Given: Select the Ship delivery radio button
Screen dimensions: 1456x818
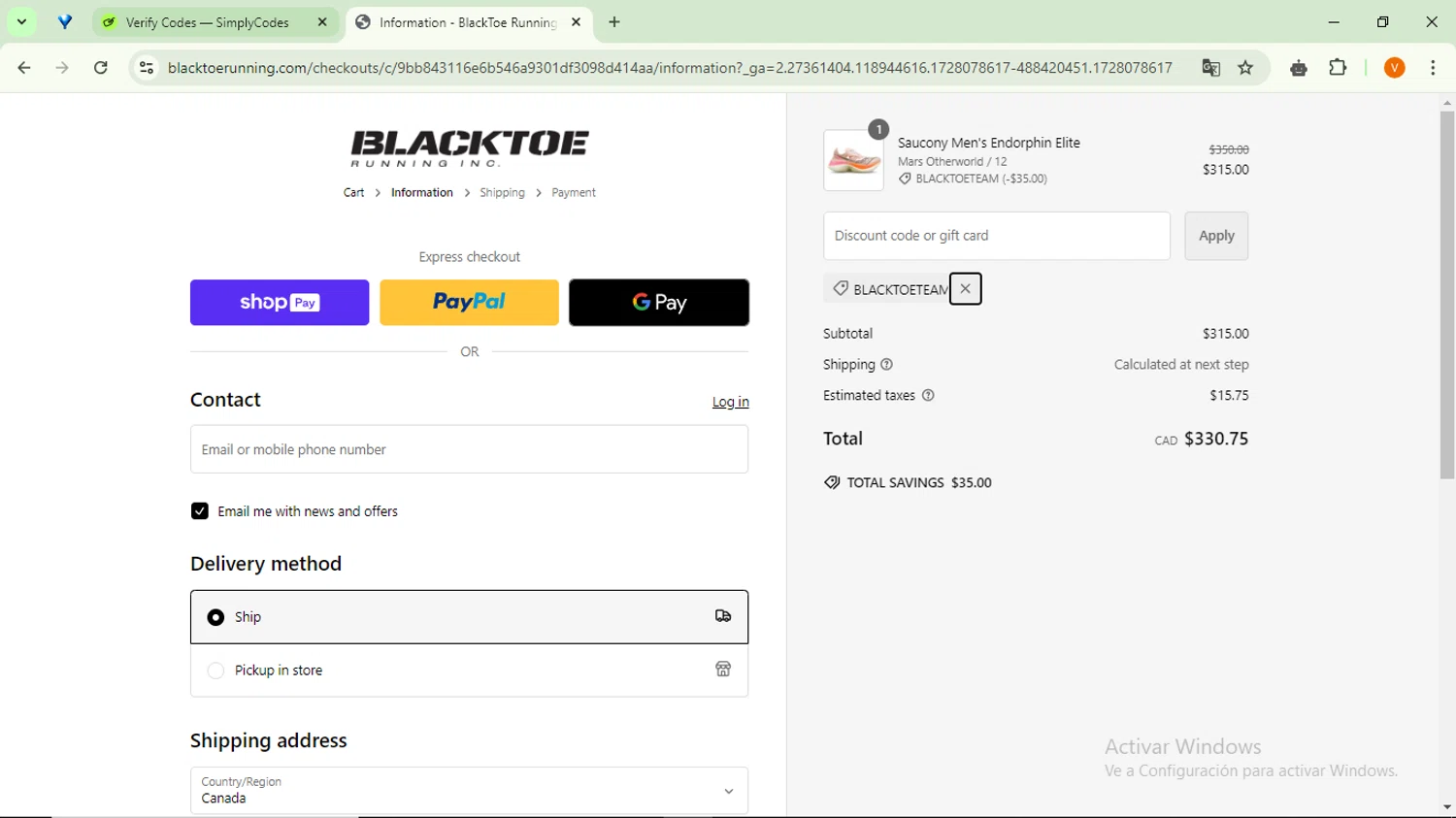Looking at the screenshot, I should (x=215, y=617).
